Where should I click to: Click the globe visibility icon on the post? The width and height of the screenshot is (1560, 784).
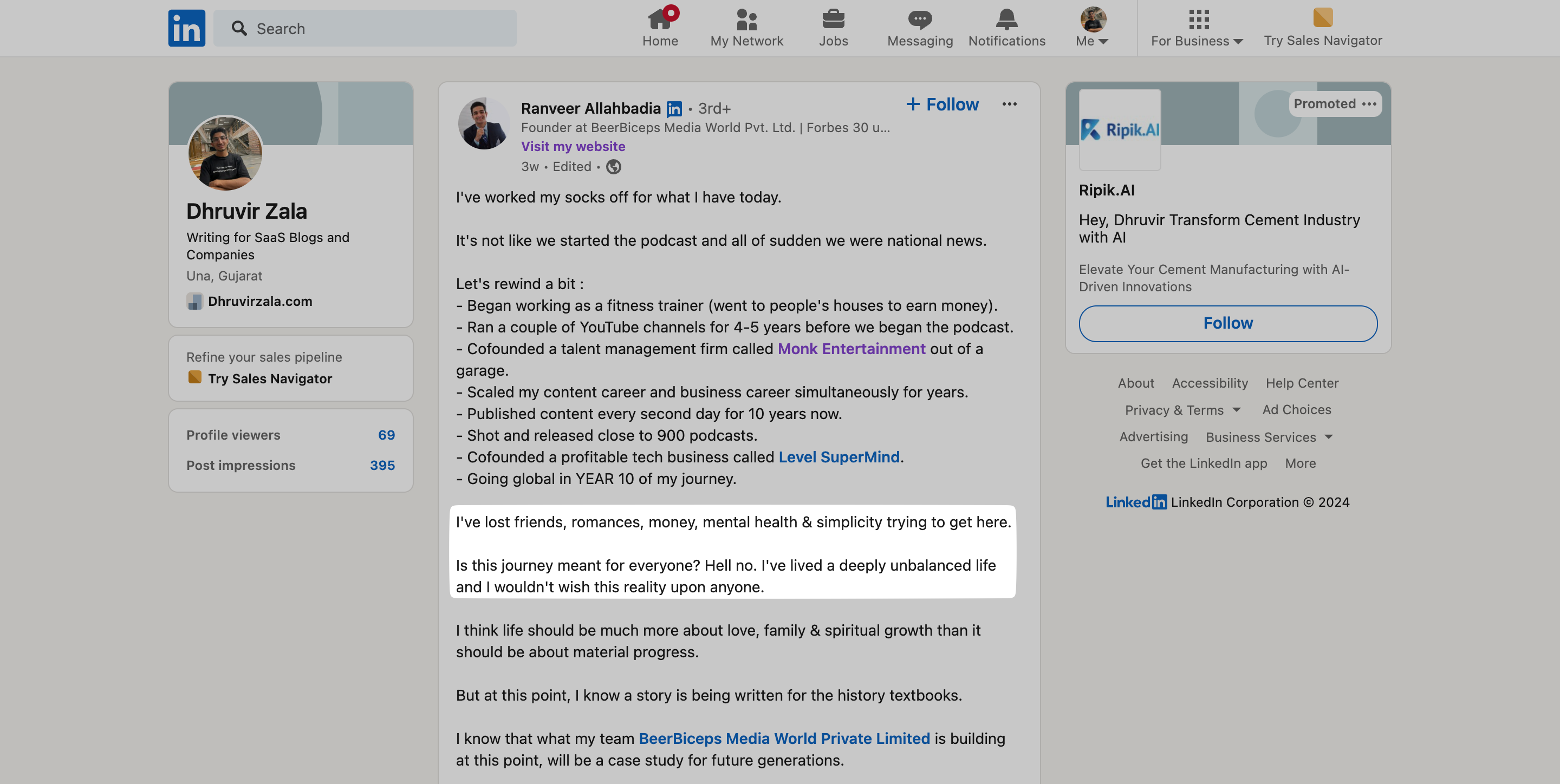pos(614,166)
